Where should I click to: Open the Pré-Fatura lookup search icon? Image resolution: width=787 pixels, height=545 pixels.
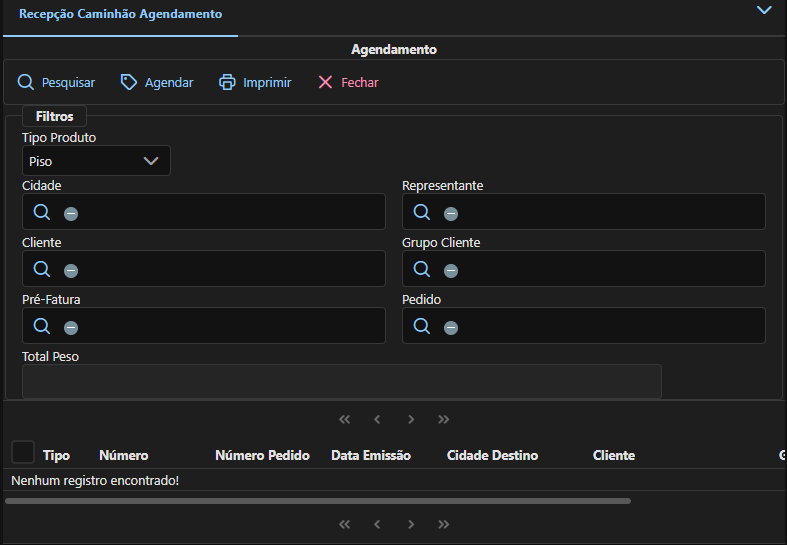point(42,326)
